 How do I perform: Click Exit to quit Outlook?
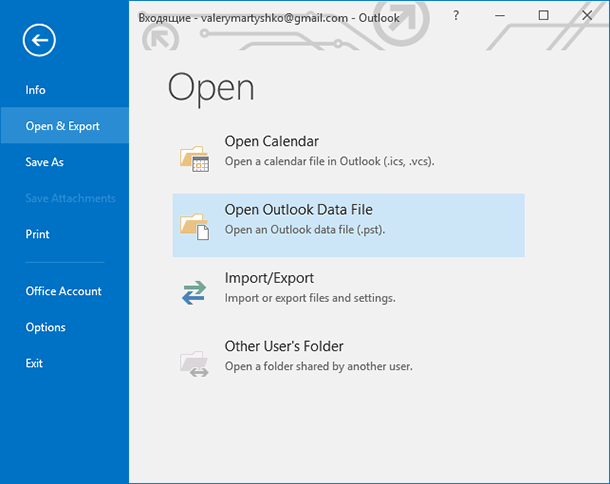pos(34,363)
